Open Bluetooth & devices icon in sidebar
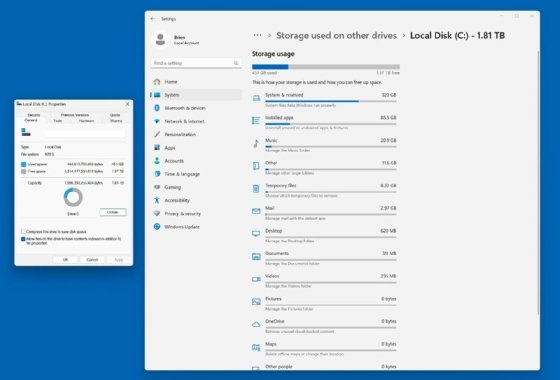 [157, 108]
